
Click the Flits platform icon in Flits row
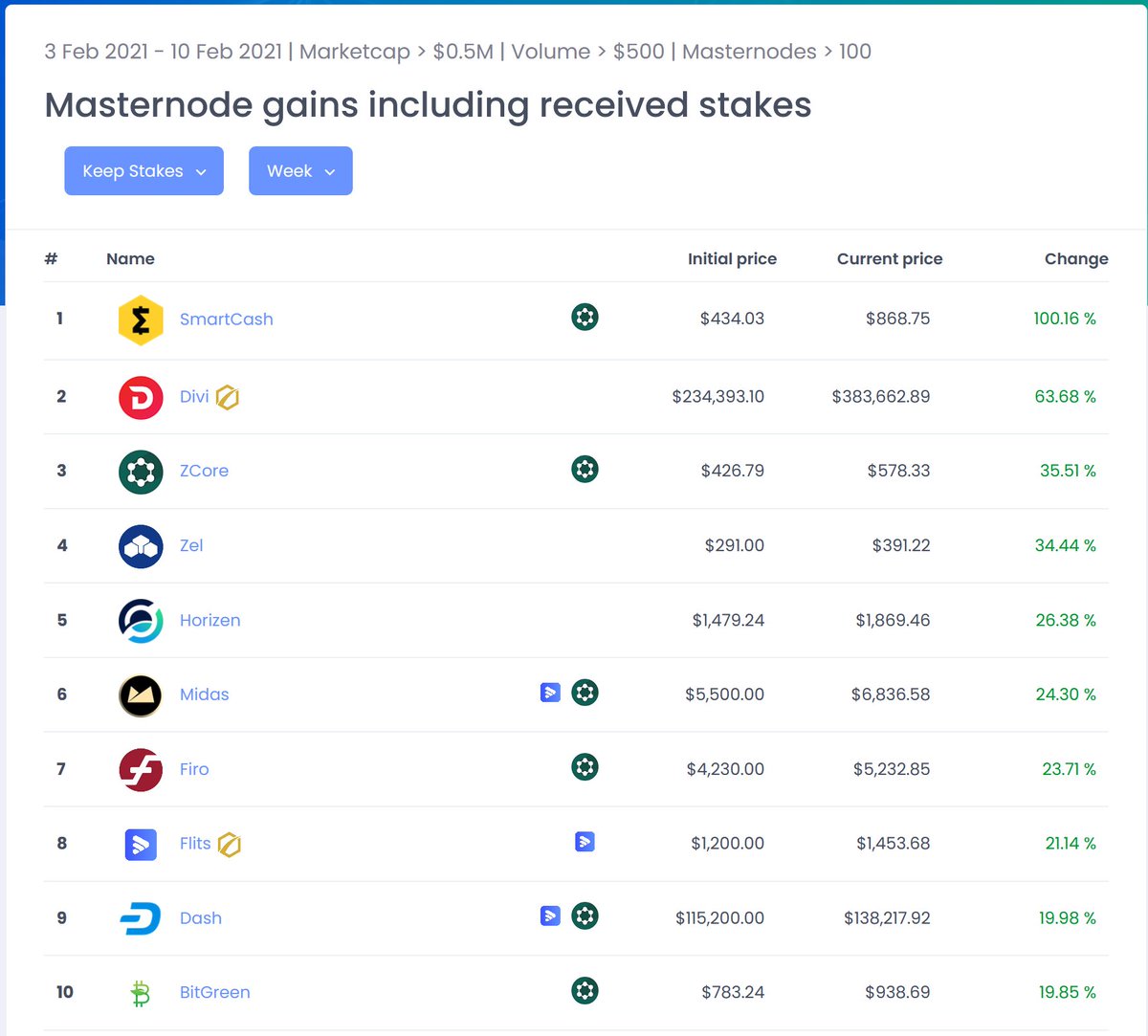585,841
